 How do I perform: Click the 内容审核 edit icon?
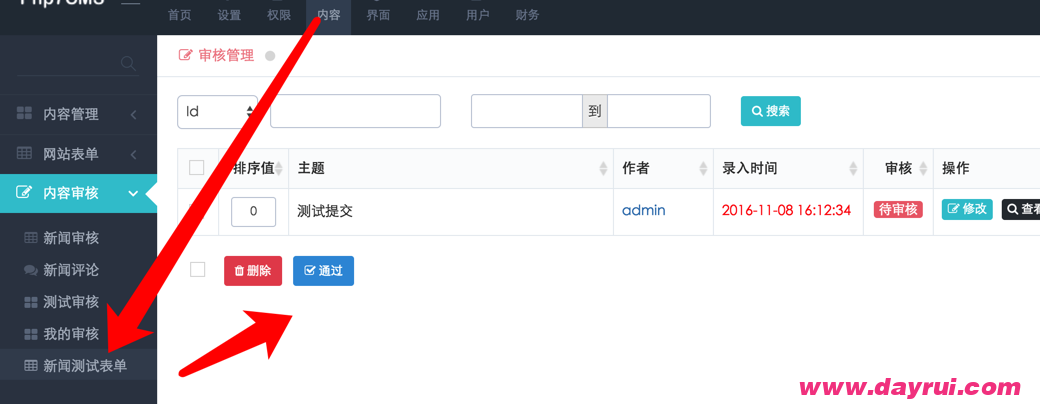[x=24, y=193]
